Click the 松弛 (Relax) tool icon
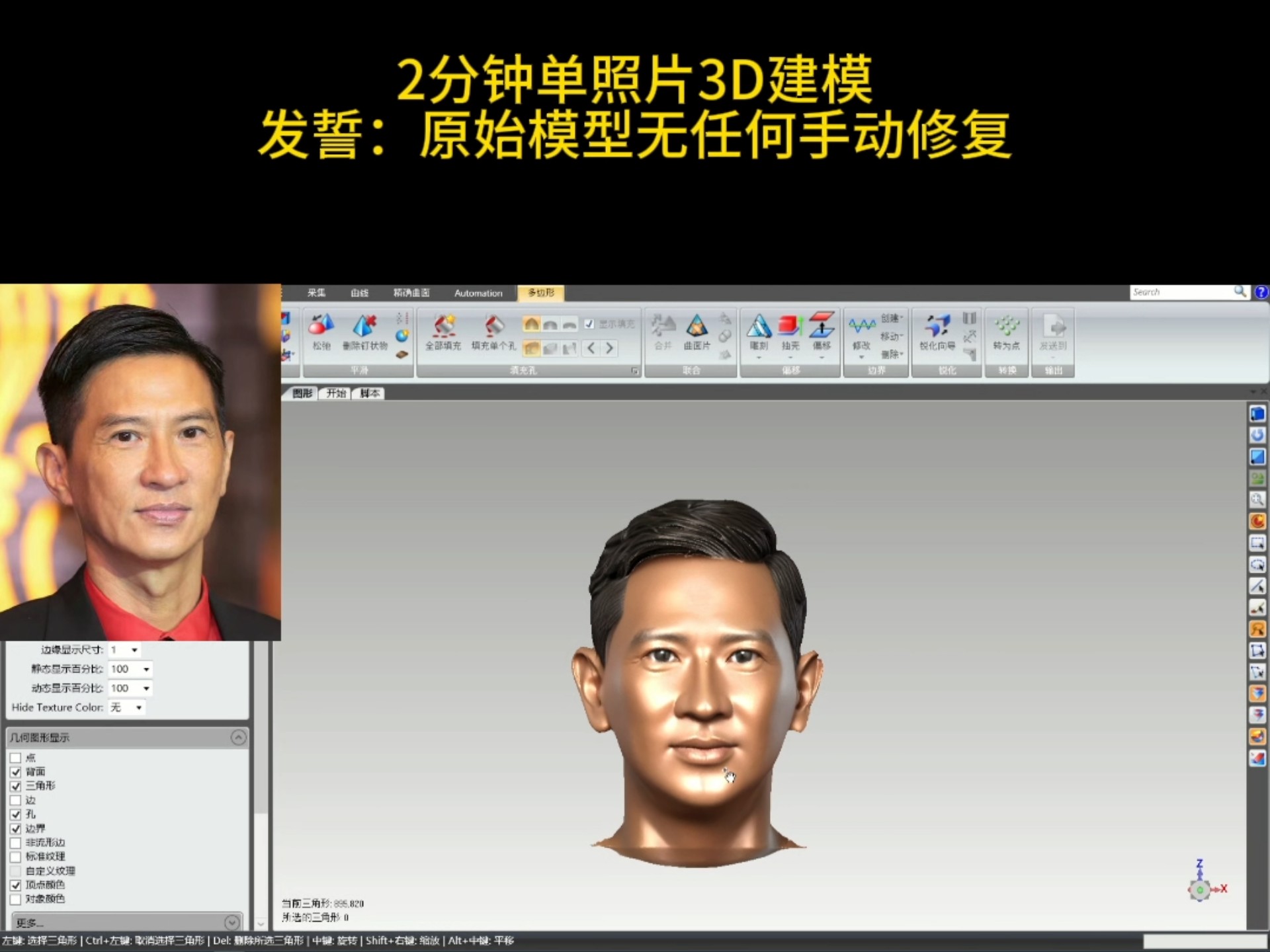Image resolution: width=1270 pixels, height=952 pixels. pyautogui.click(x=321, y=325)
